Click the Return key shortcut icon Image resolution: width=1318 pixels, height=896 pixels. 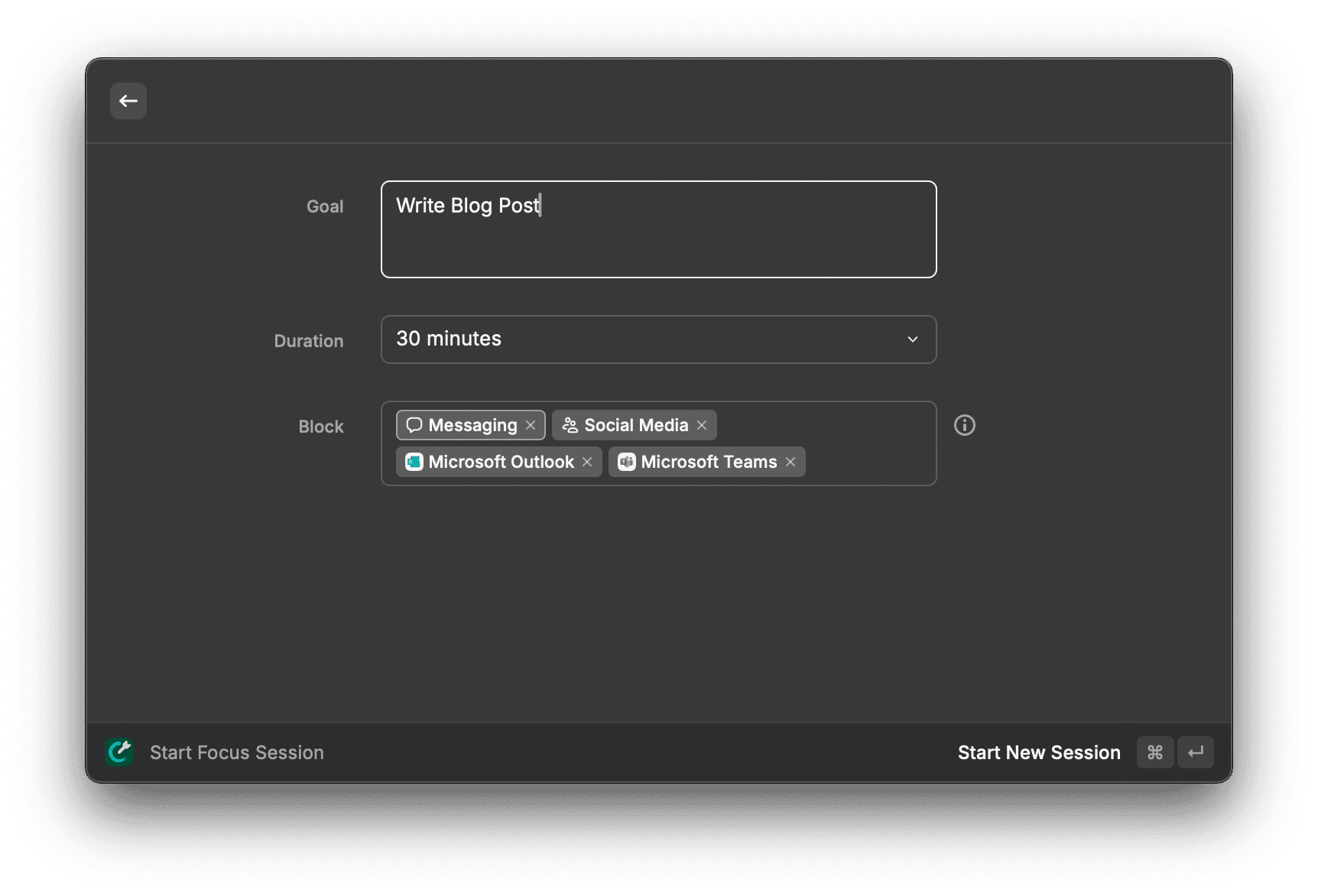1196,752
